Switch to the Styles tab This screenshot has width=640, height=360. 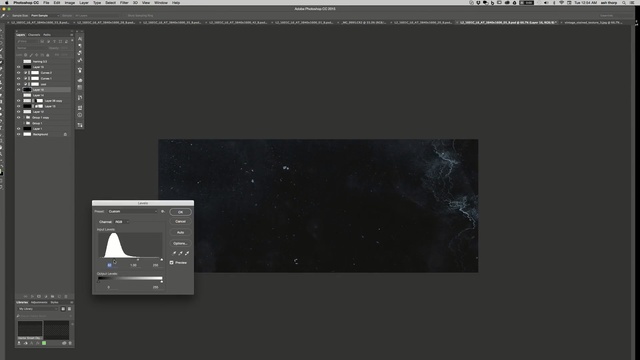54,302
